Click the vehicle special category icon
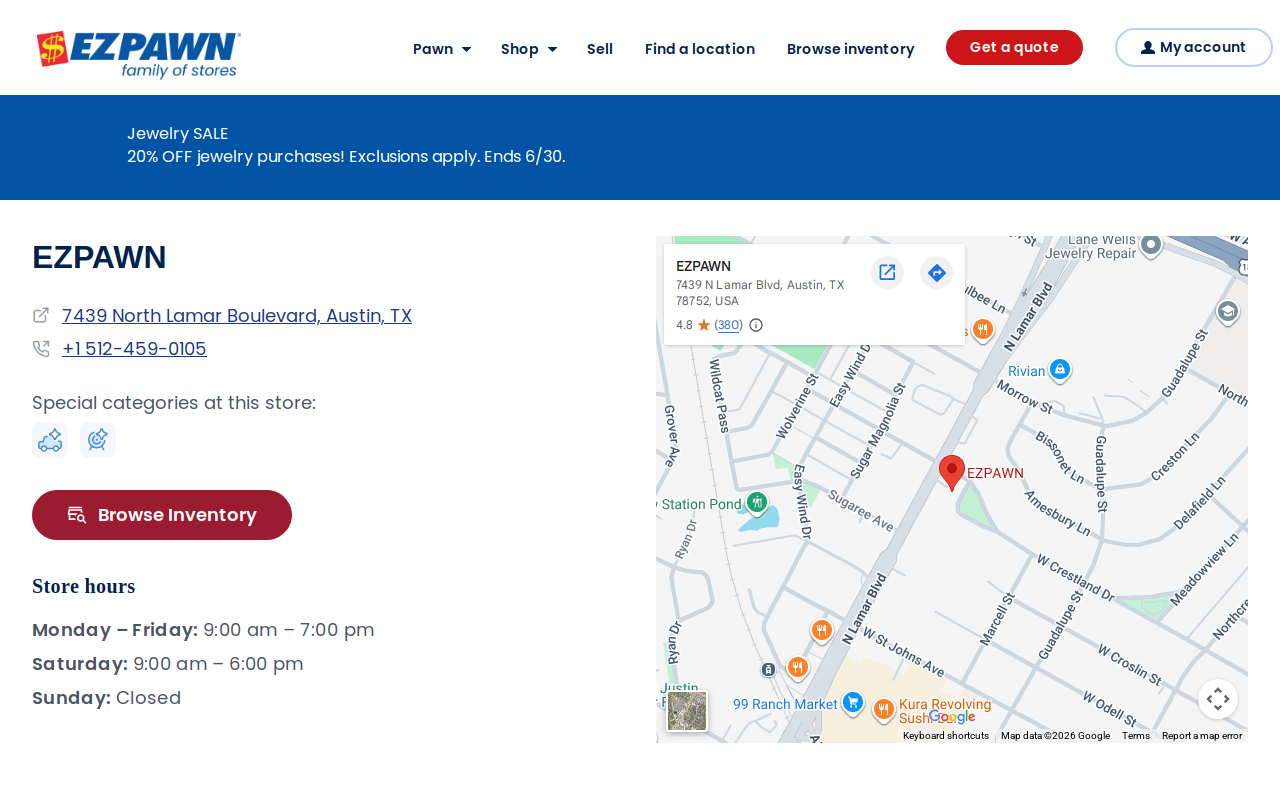1280x800 pixels. pyautogui.click(x=50, y=440)
